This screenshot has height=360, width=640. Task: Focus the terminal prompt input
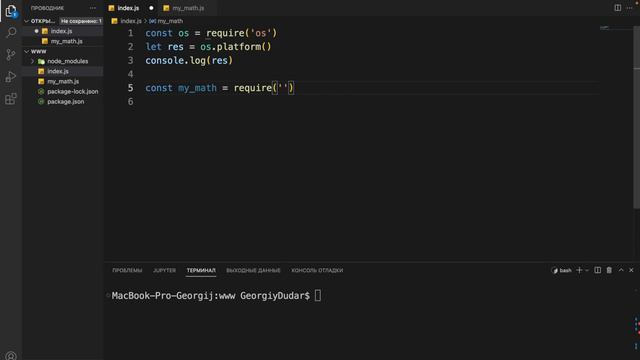[x=318, y=296]
